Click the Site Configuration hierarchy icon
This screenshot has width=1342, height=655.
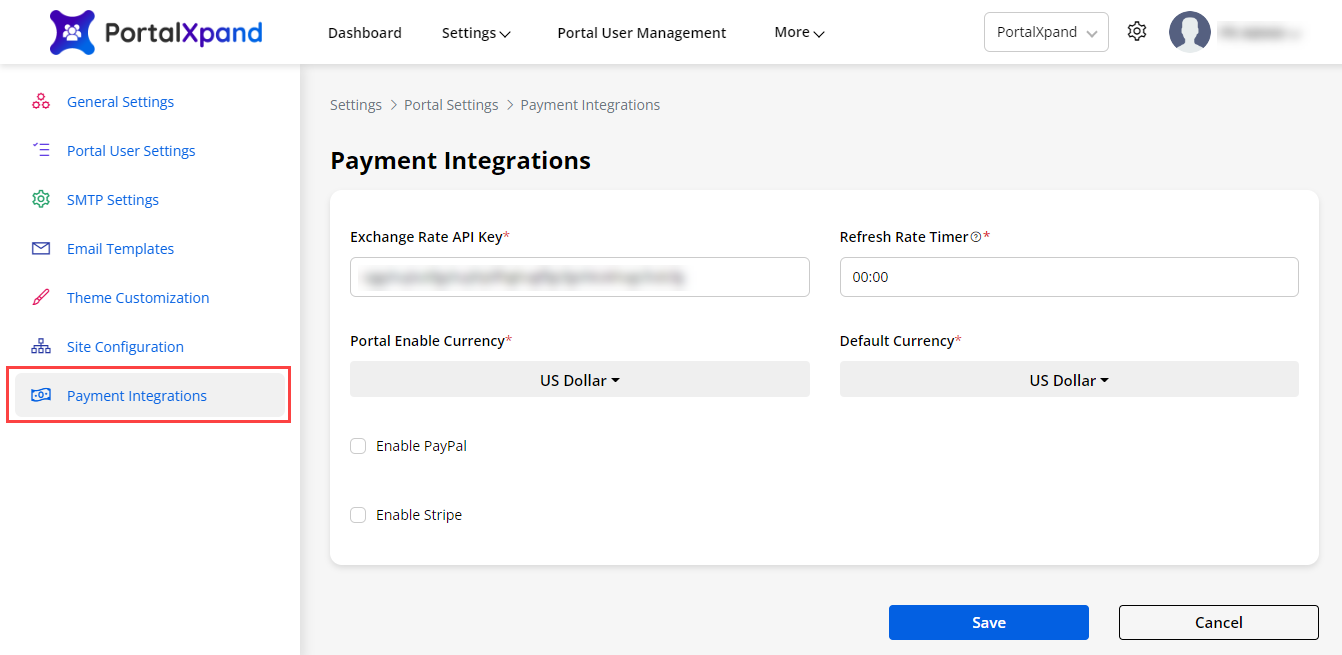[x=41, y=347]
